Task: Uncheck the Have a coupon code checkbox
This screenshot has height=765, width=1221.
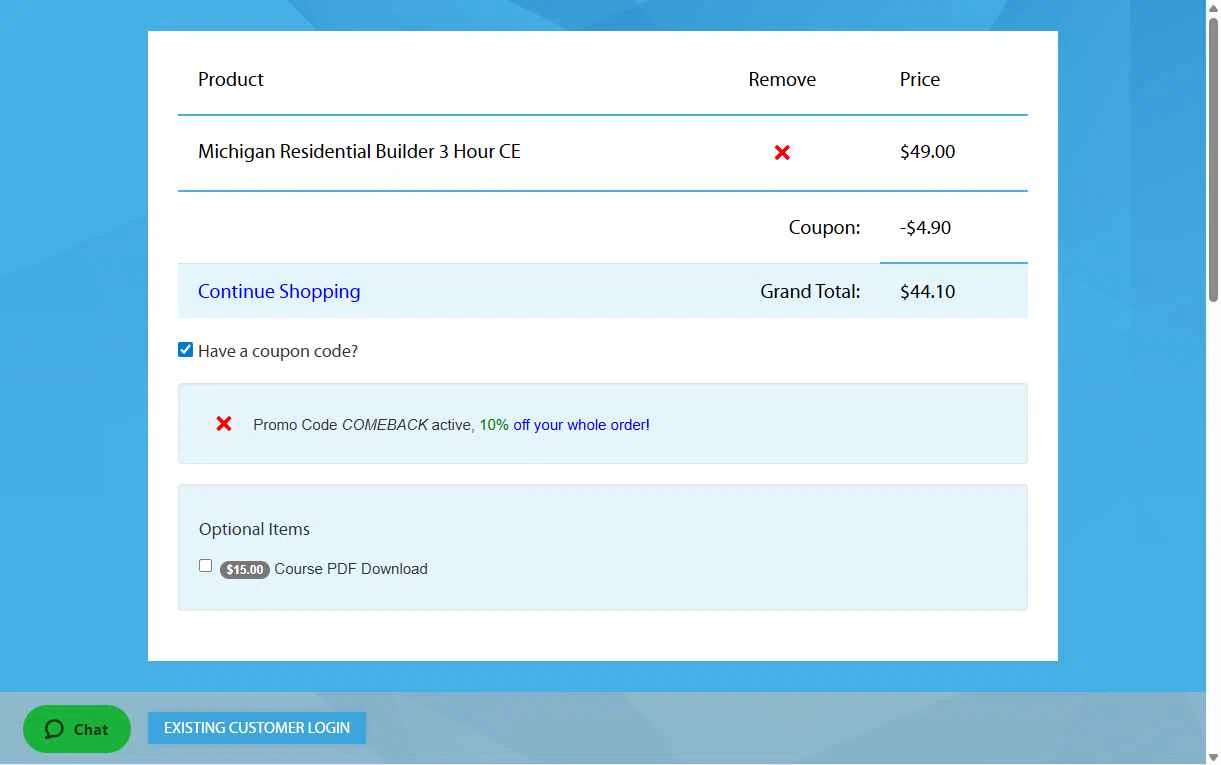Action: pyautogui.click(x=185, y=350)
